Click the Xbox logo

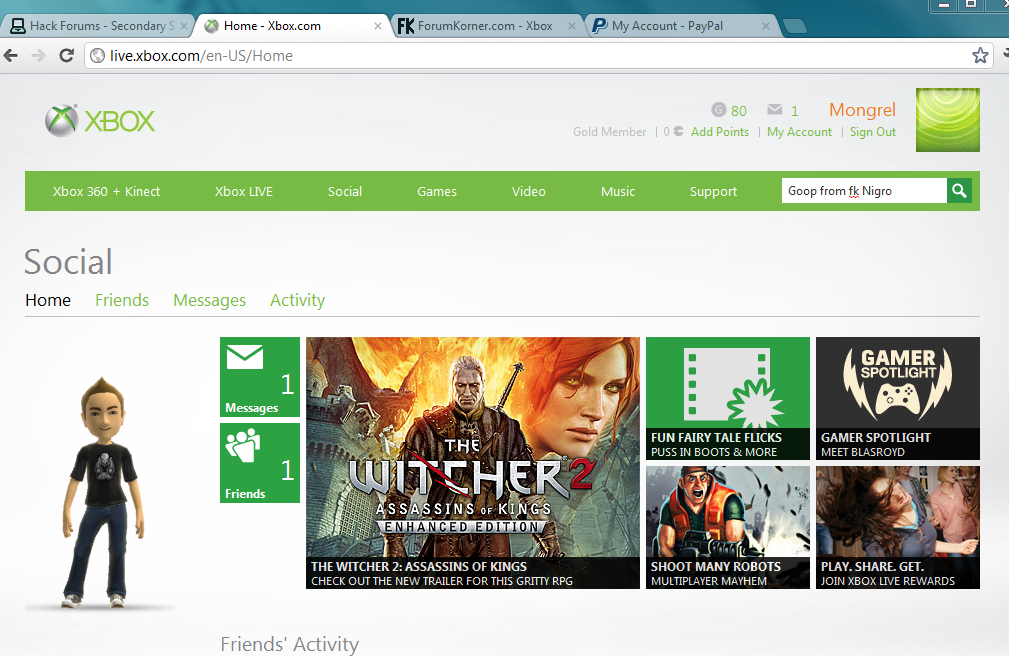tap(100, 120)
